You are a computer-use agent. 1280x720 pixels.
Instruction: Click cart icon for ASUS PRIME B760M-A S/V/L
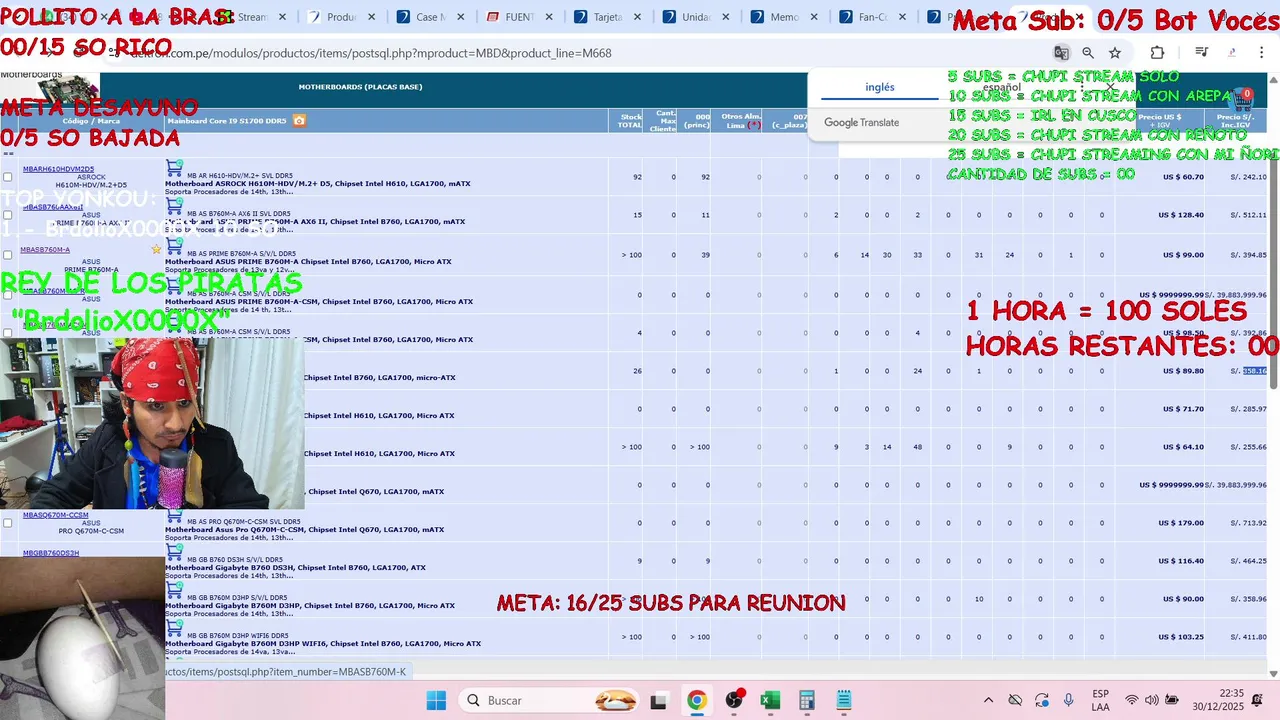174,246
